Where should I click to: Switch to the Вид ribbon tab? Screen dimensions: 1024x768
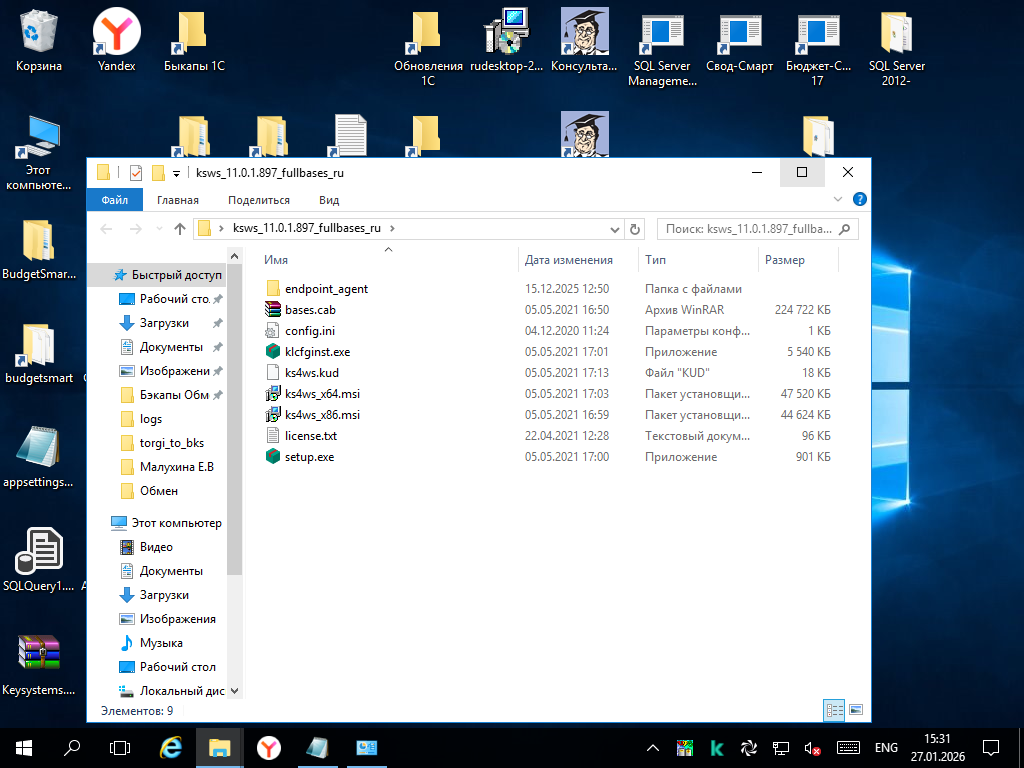[x=329, y=200]
